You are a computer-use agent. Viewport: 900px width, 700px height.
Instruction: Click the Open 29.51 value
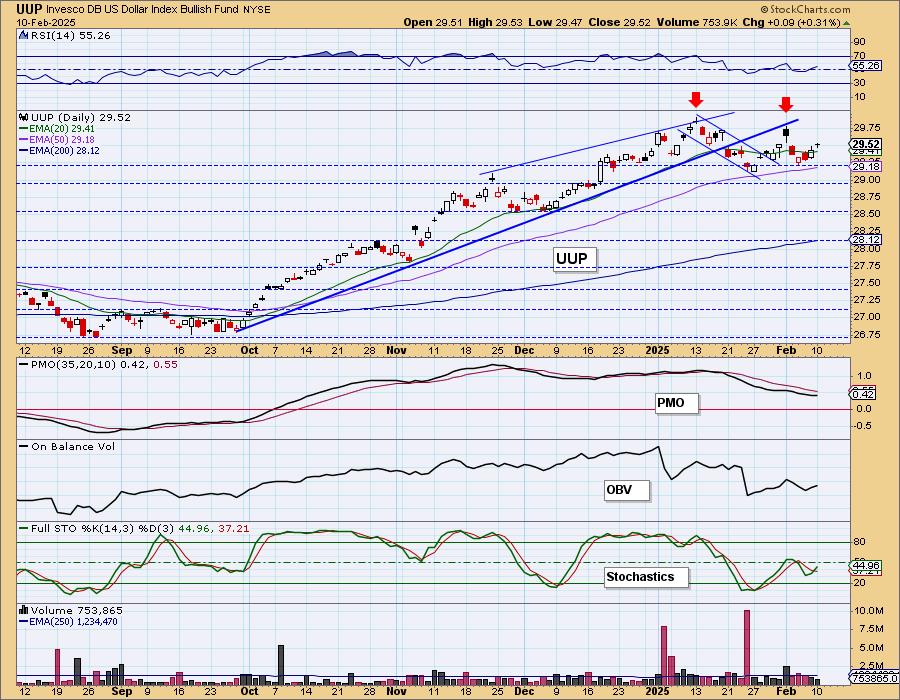coord(434,22)
